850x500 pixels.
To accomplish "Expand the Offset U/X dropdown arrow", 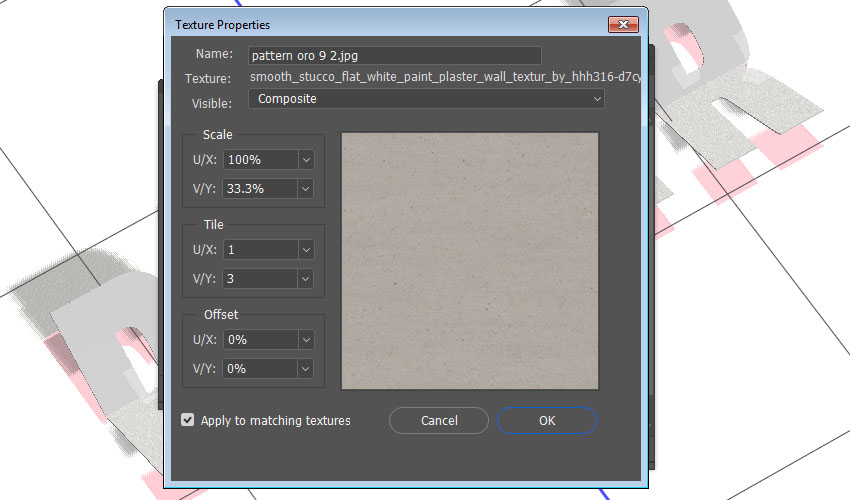I will pyautogui.click(x=306, y=339).
